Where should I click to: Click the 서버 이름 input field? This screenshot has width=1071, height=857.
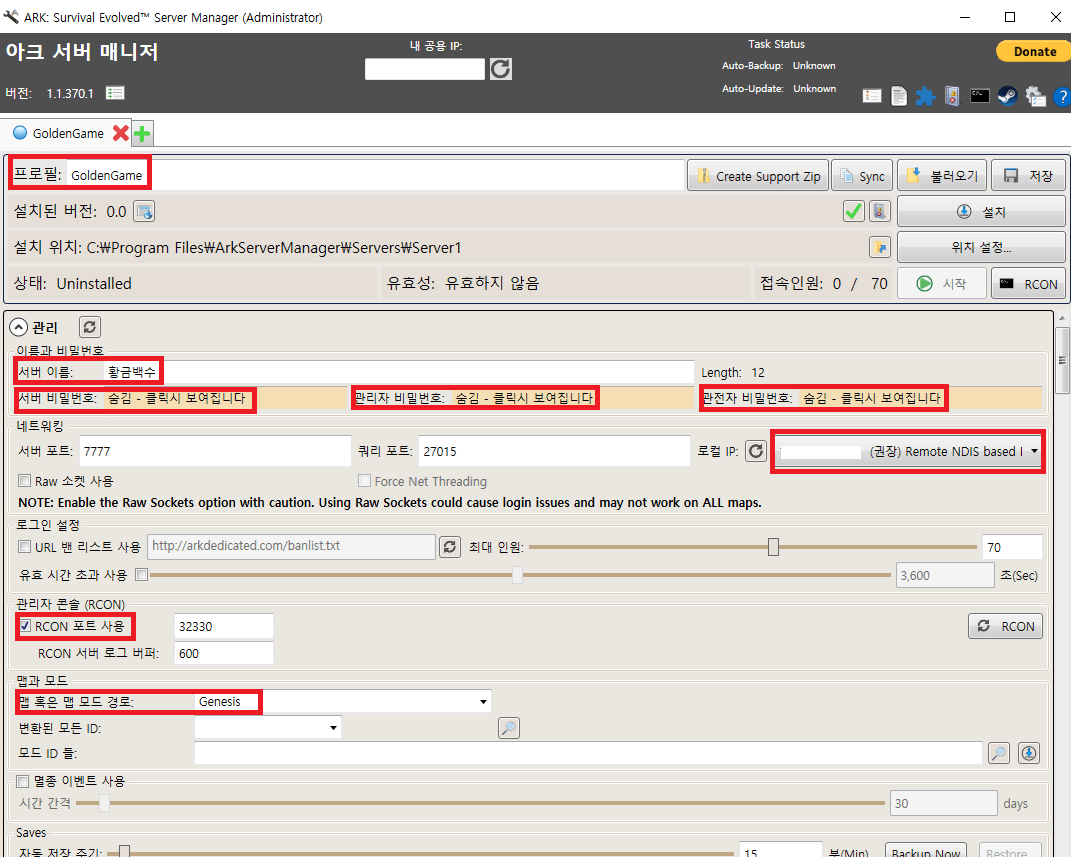click(x=400, y=372)
